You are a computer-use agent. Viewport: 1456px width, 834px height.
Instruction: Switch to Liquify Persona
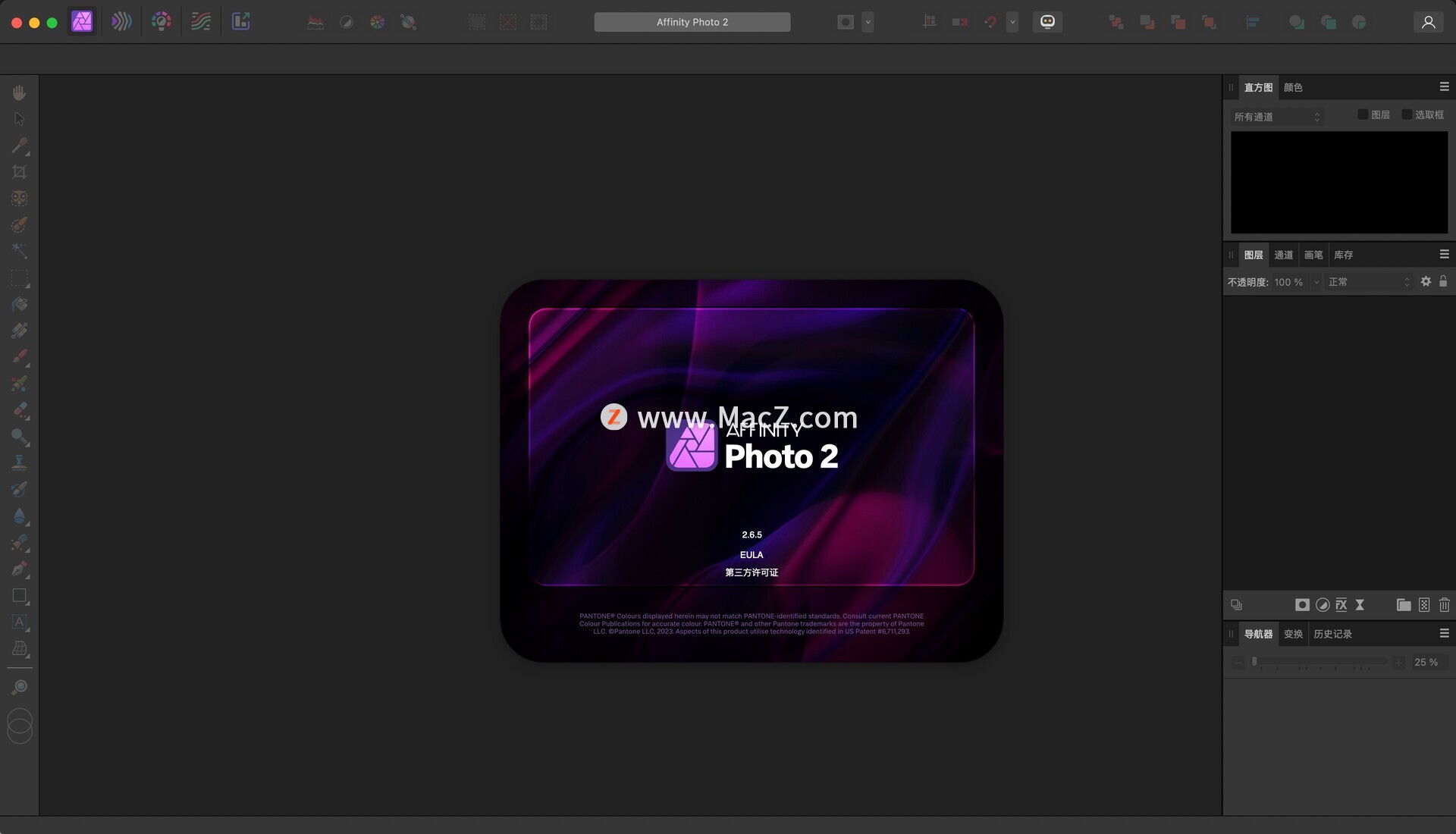121,21
